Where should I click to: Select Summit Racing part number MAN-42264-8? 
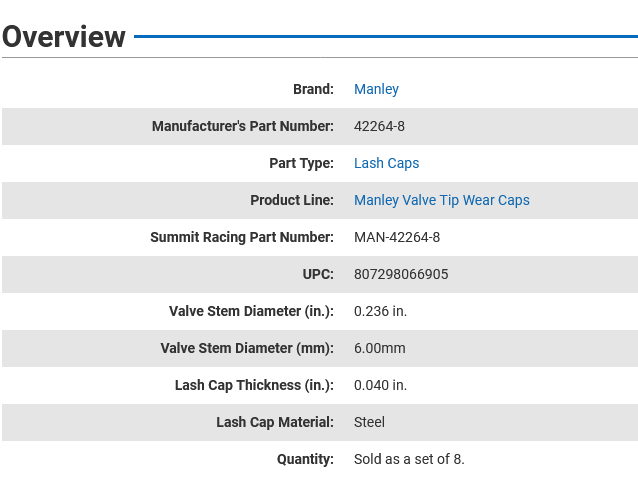[x=397, y=237]
